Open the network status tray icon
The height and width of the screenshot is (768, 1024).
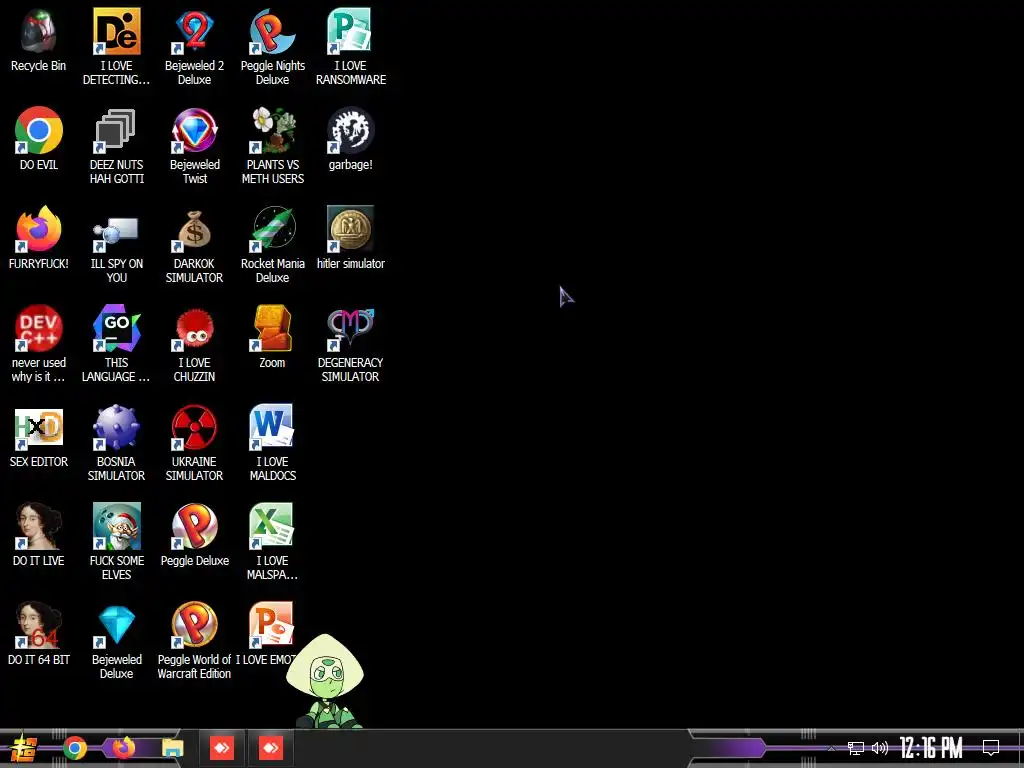click(x=856, y=748)
